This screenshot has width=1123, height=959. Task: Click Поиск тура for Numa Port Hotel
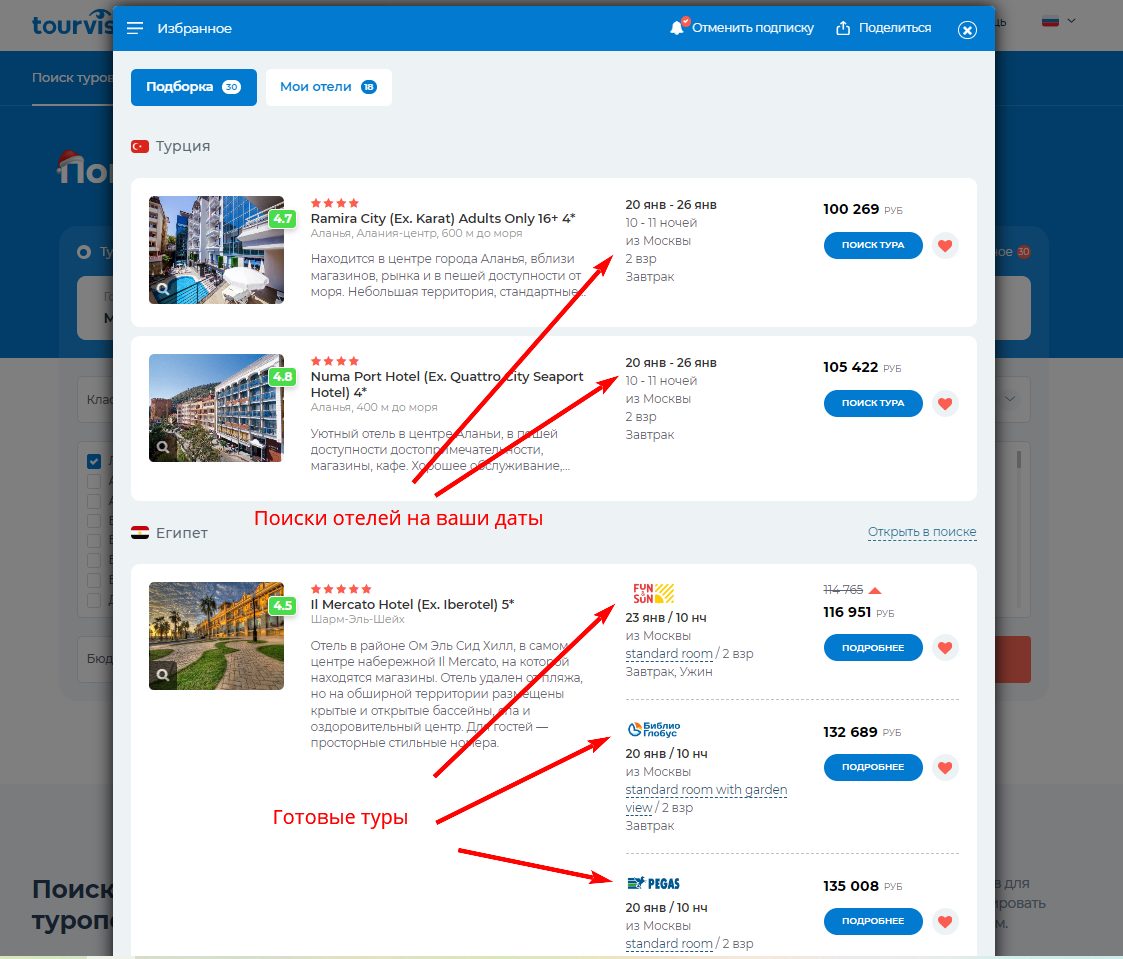tap(873, 404)
